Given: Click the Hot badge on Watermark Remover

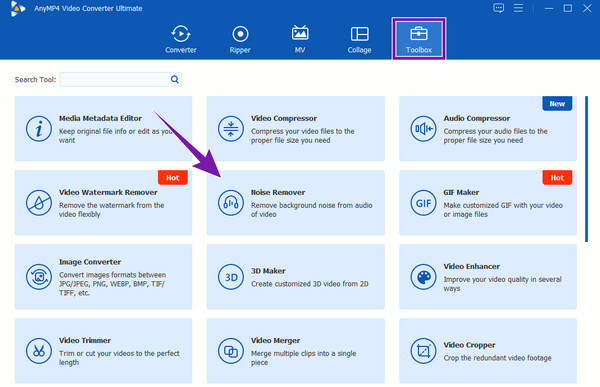Looking at the screenshot, I should tap(173, 178).
